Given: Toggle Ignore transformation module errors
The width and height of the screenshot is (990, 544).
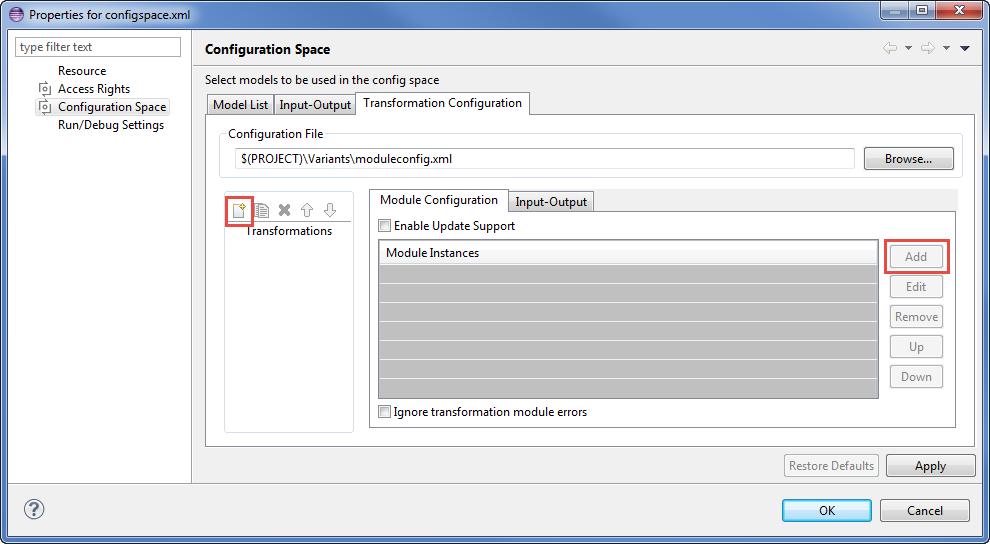Looking at the screenshot, I should pos(385,412).
